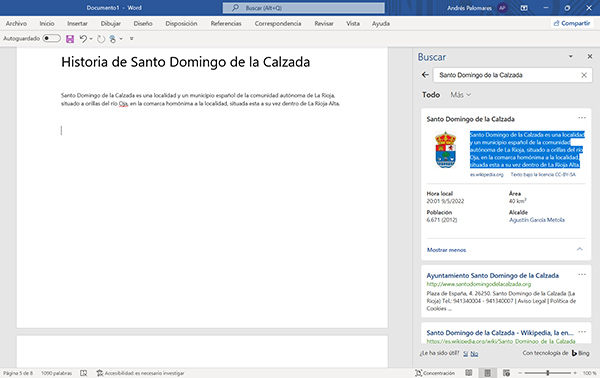Collapse the card with the chevron up
Image resolution: width=600 pixels, height=378 pixels.
580,249
